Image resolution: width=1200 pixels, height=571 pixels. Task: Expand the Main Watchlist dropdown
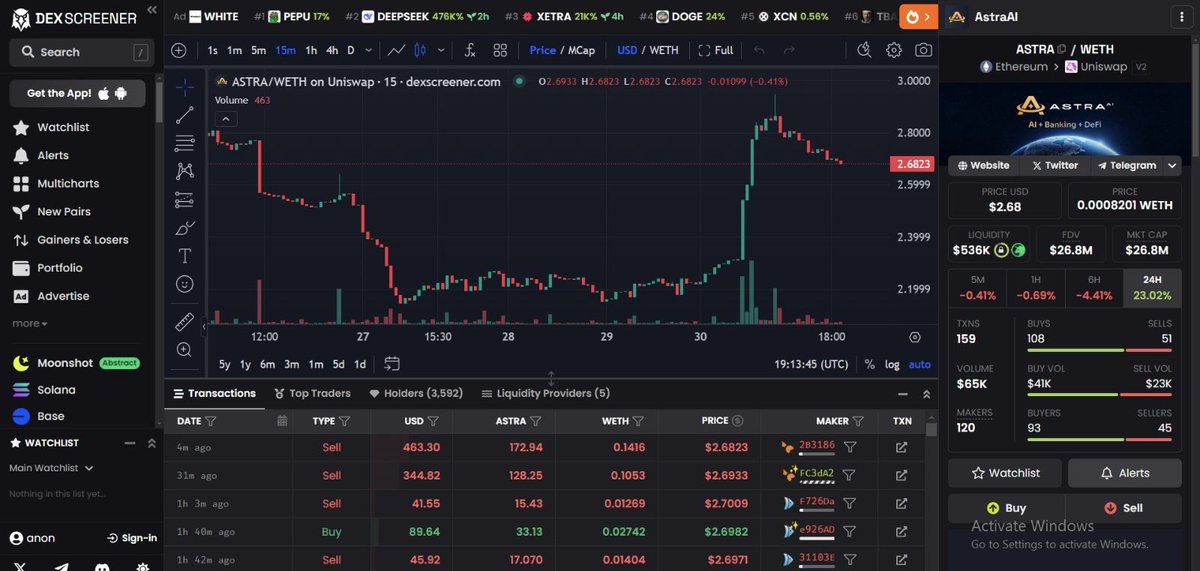[51, 468]
